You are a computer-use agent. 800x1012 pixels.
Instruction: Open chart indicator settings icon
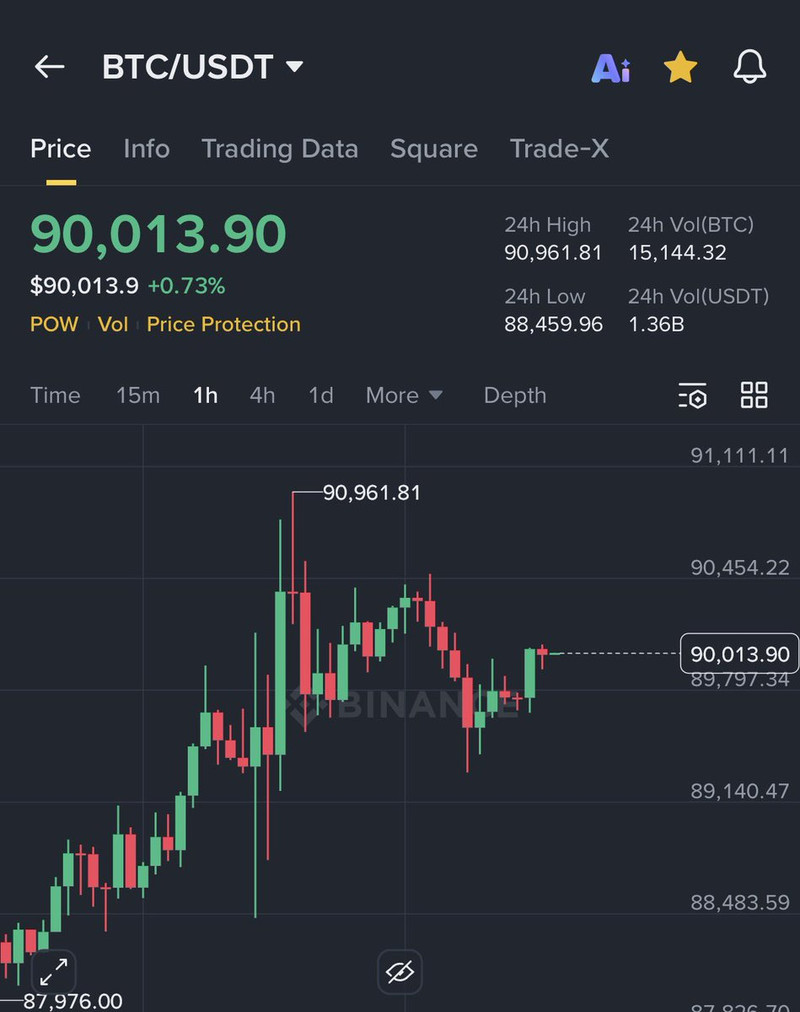692,396
